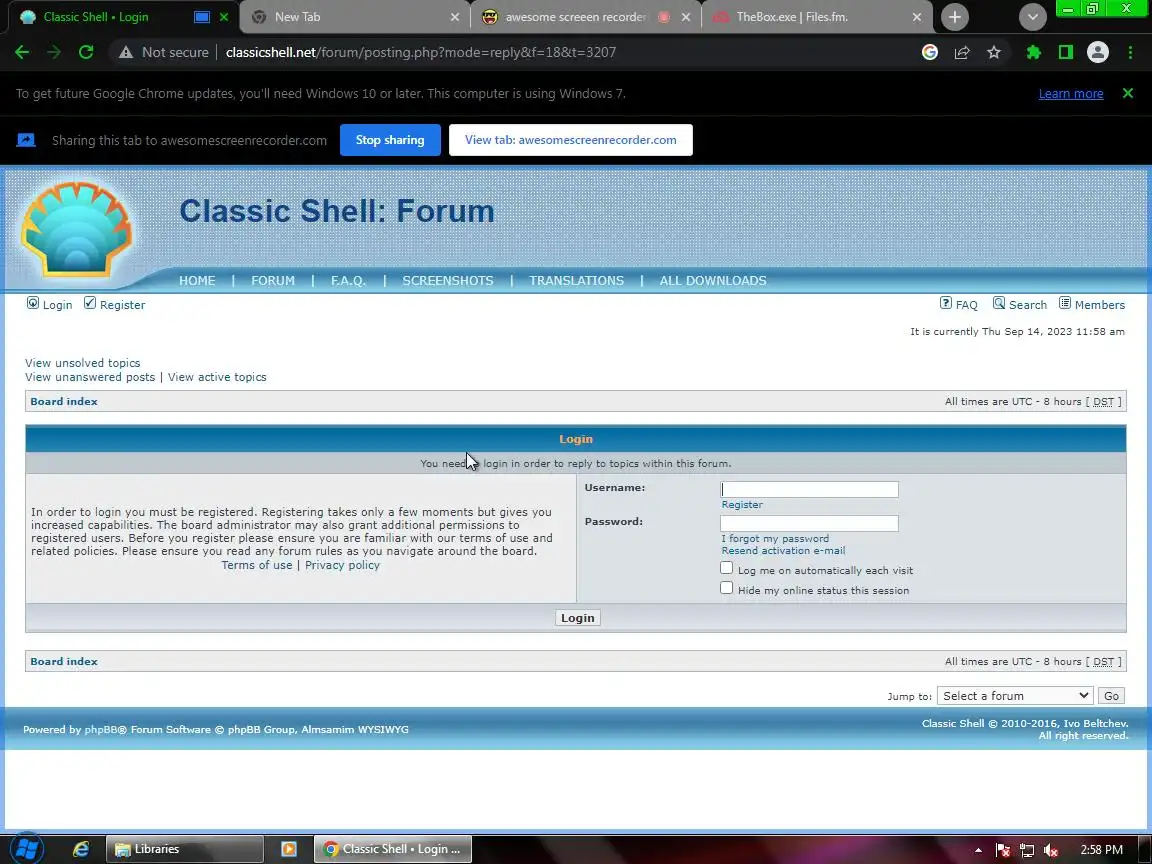Click the taskbar clock showing 2:58 PM
This screenshot has width=1152, height=864.
[1101, 849]
